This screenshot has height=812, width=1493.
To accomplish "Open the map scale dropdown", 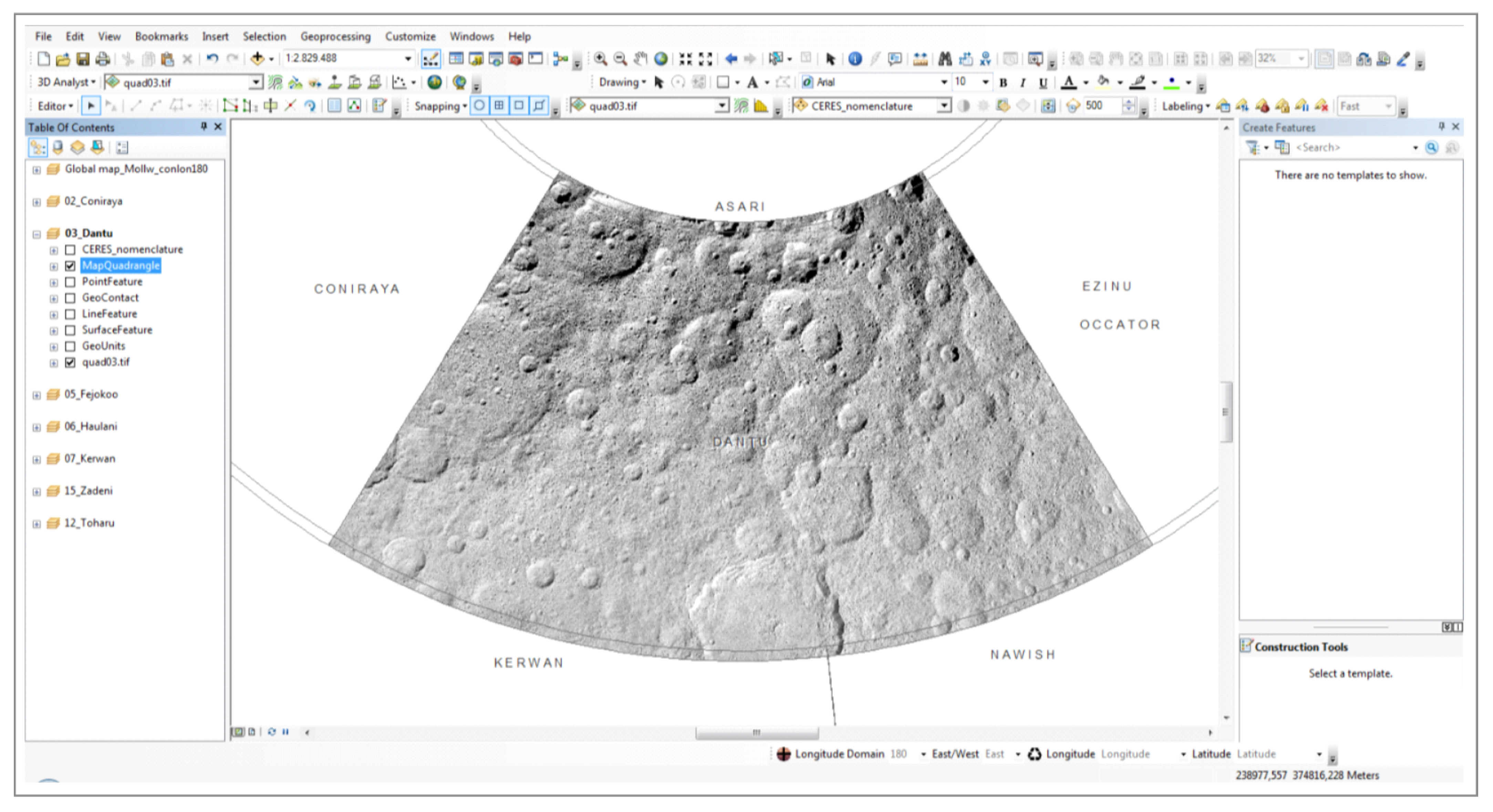I will 407,59.
